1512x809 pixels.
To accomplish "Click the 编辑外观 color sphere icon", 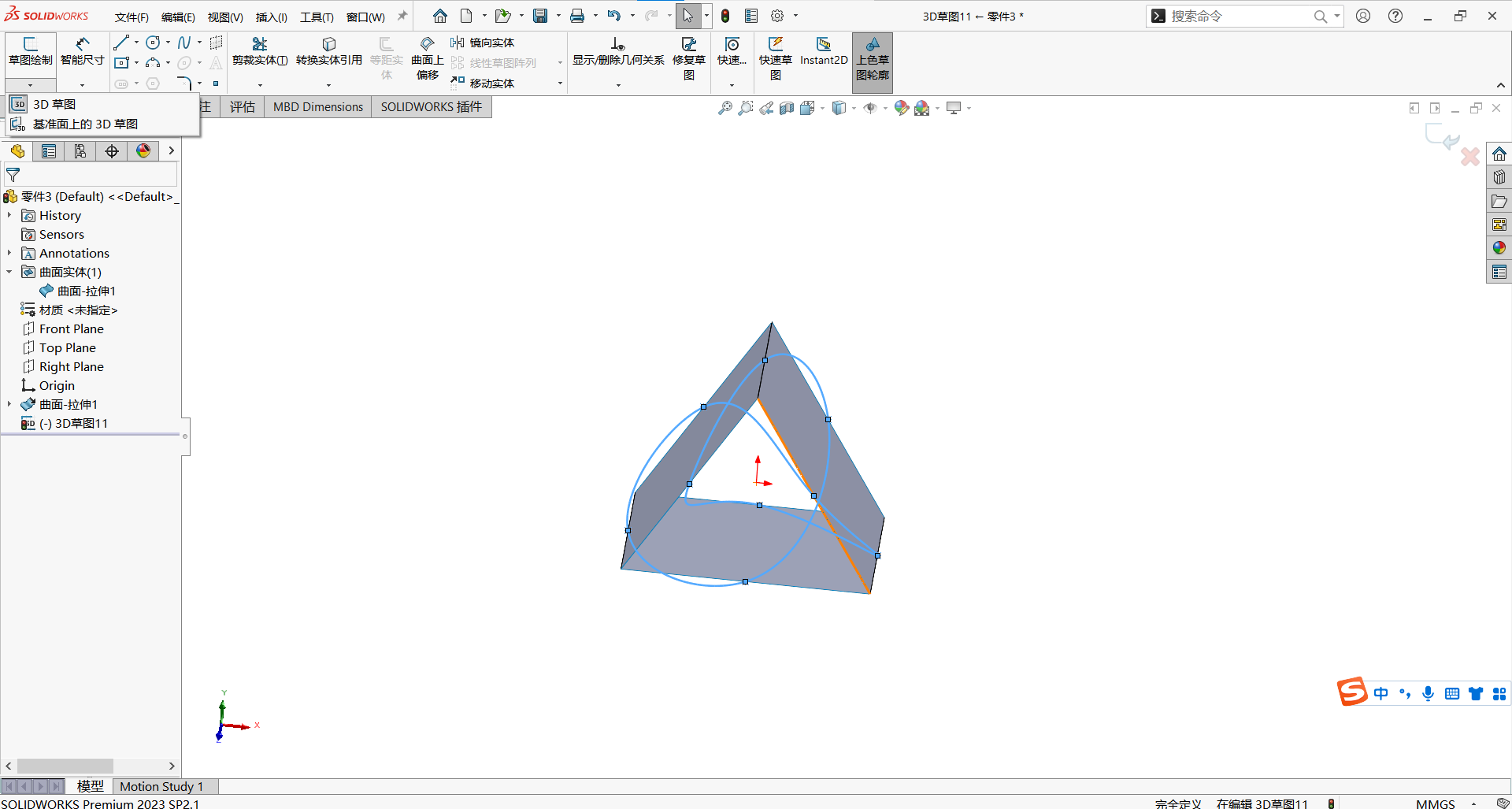I will [x=902, y=108].
